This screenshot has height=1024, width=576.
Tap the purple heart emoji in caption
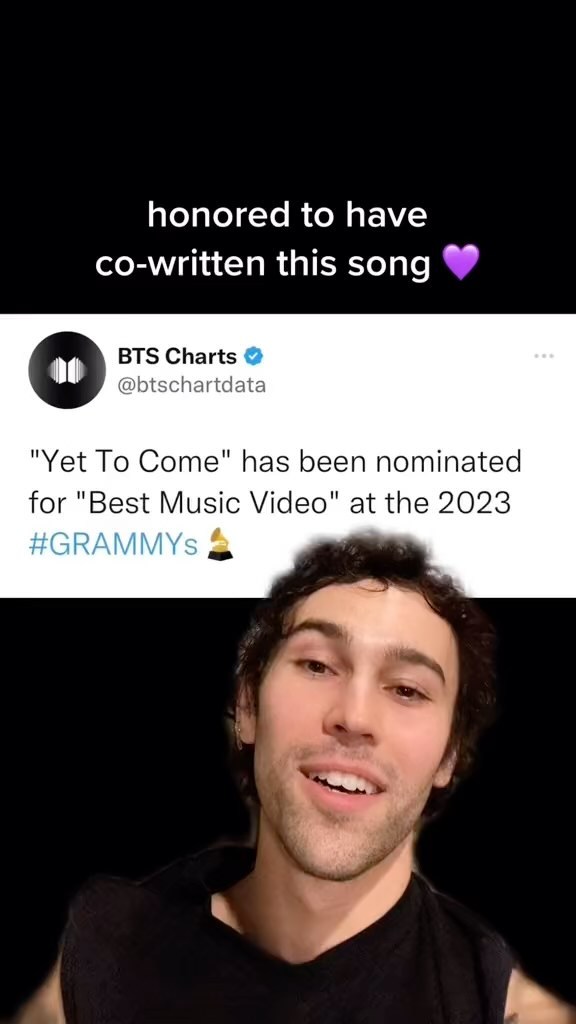[x=461, y=263]
